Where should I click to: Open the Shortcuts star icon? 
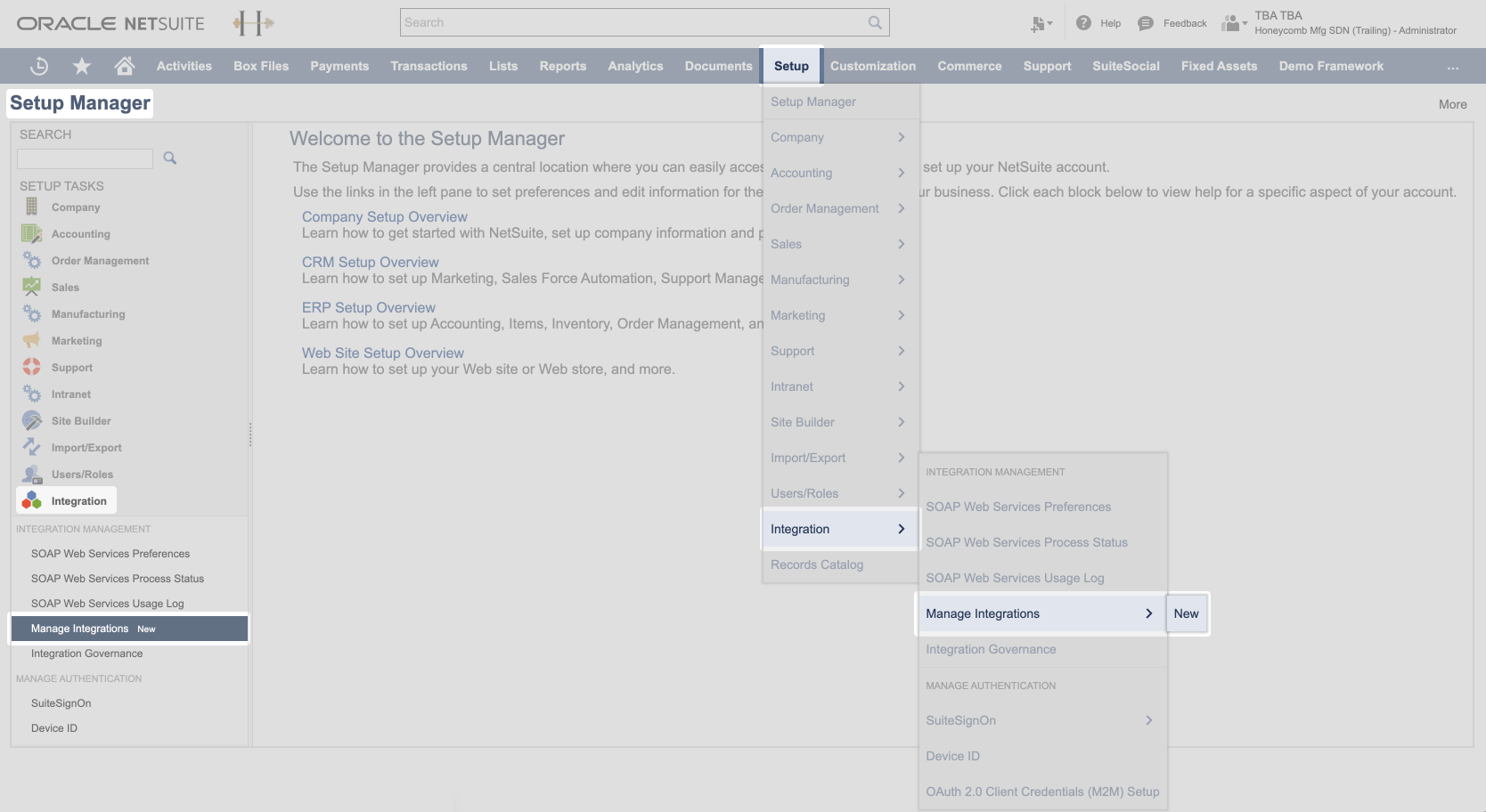[x=81, y=66]
